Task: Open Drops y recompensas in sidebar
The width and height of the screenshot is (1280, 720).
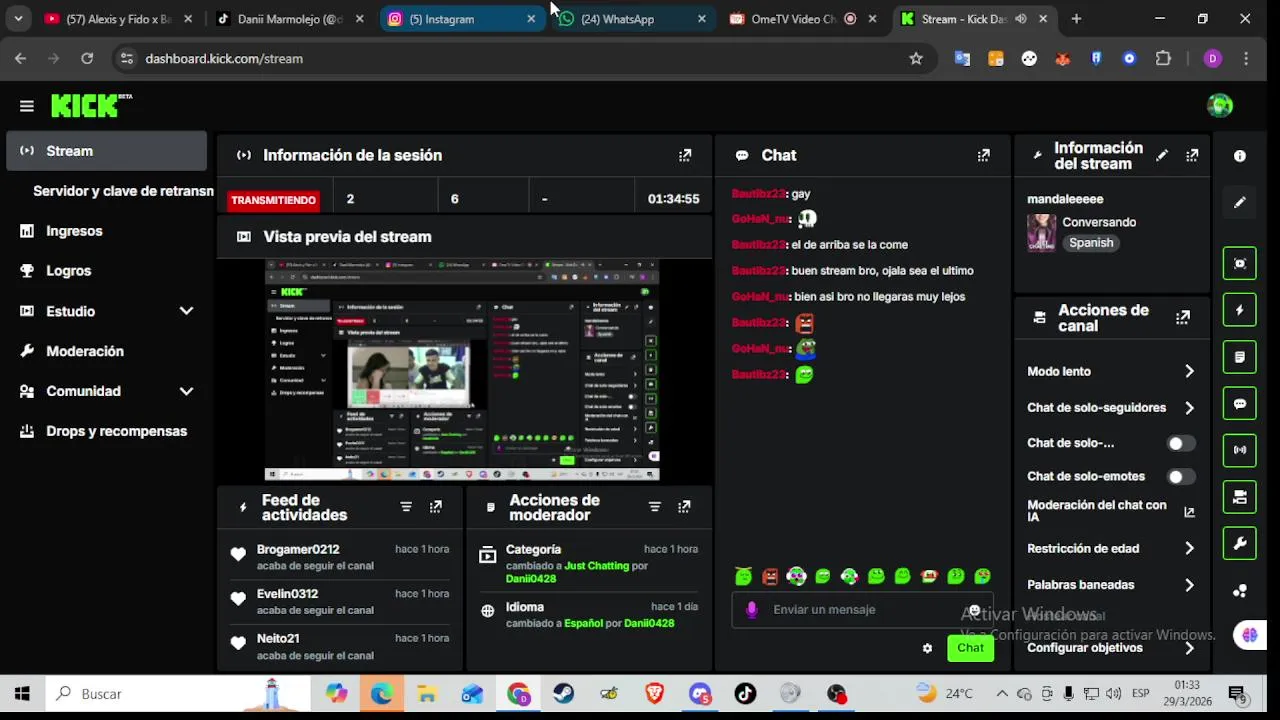Action: point(107,431)
